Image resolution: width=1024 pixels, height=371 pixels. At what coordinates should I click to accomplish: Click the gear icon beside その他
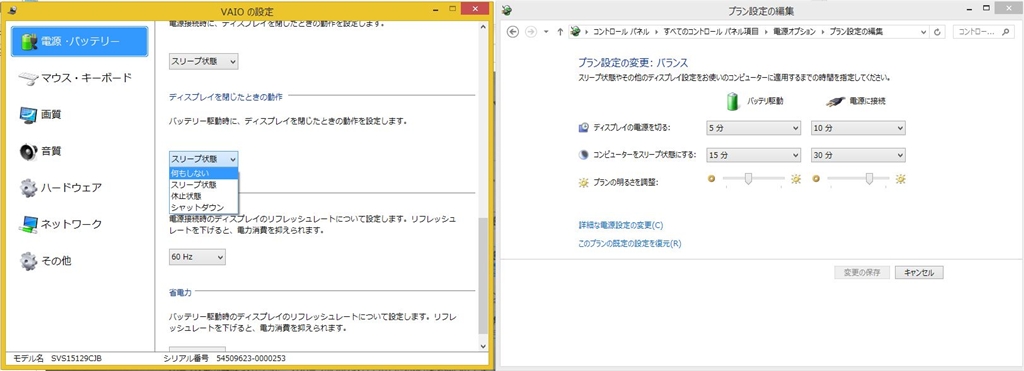tap(28, 262)
